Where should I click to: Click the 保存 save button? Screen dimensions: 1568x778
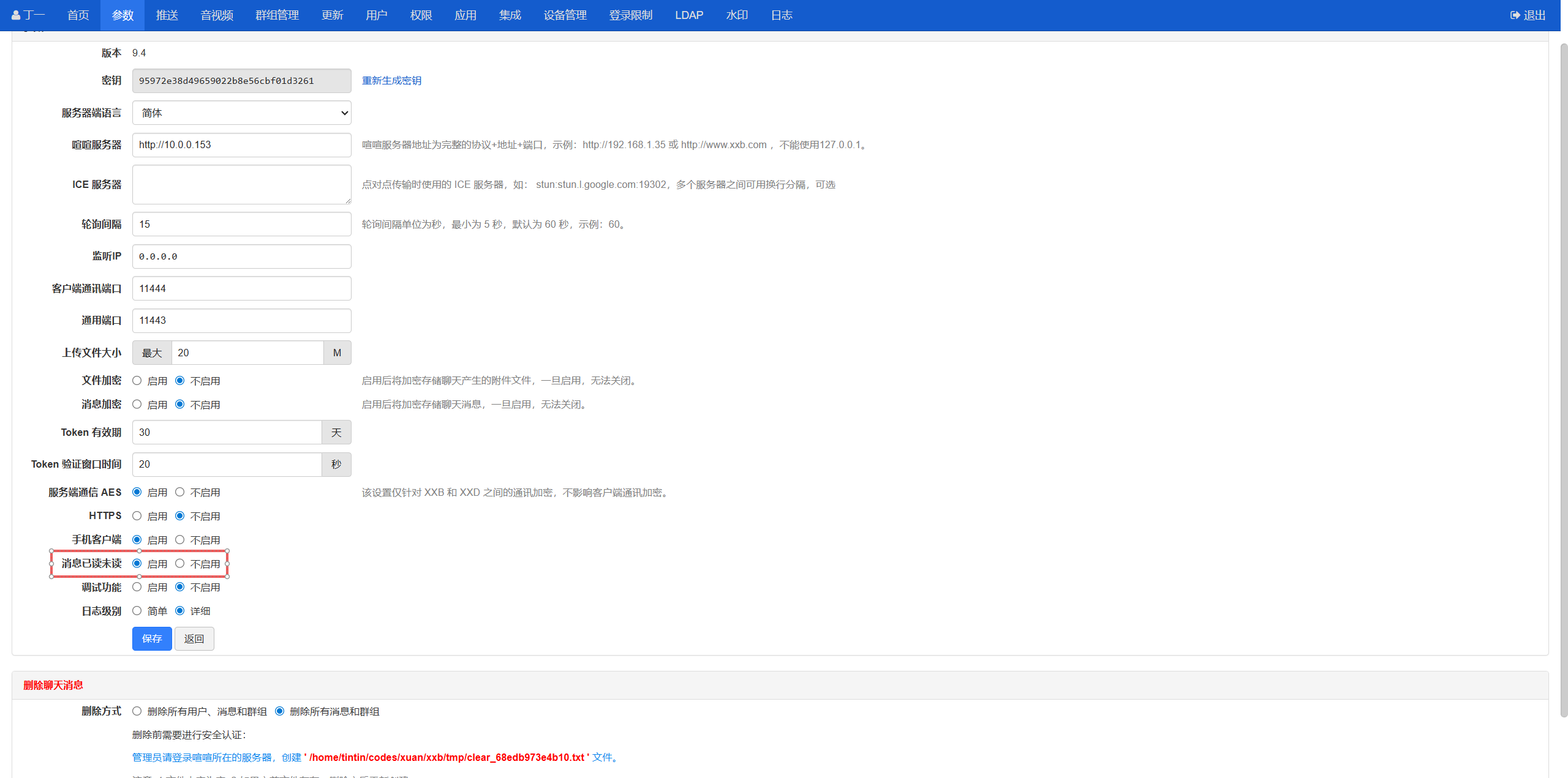pyautogui.click(x=151, y=638)
